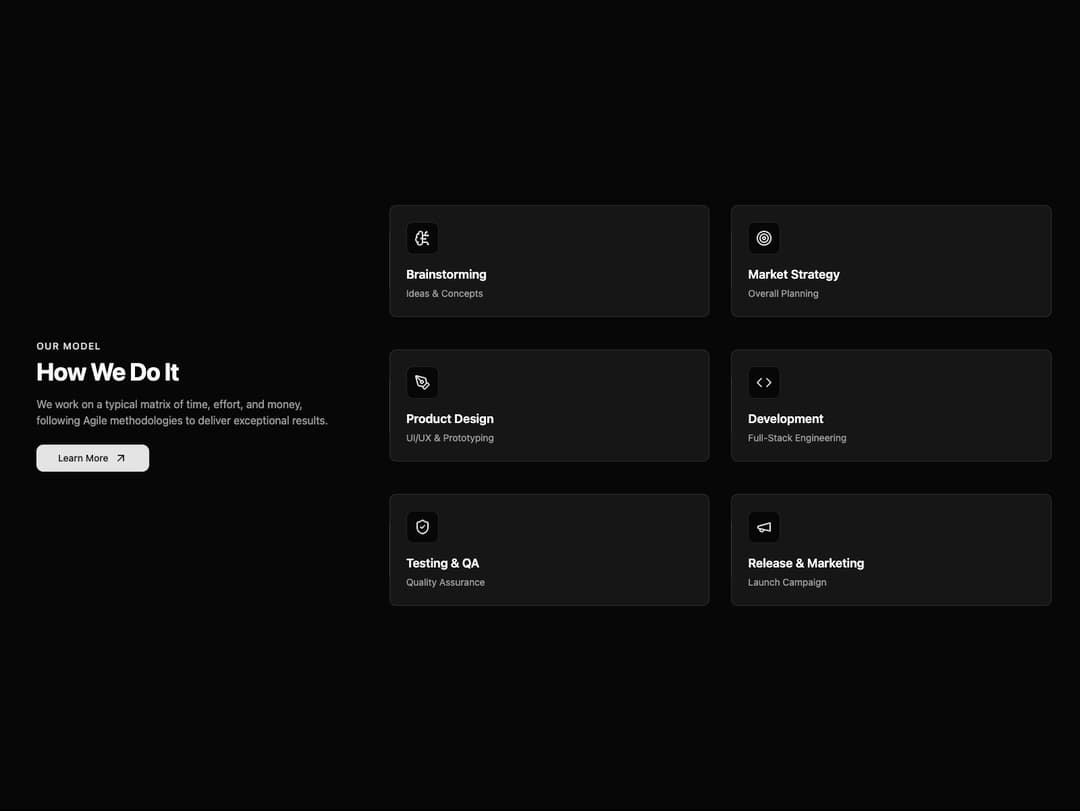
Task: Click the Launch Campaign subtitle
Action: tap(787, 582)
